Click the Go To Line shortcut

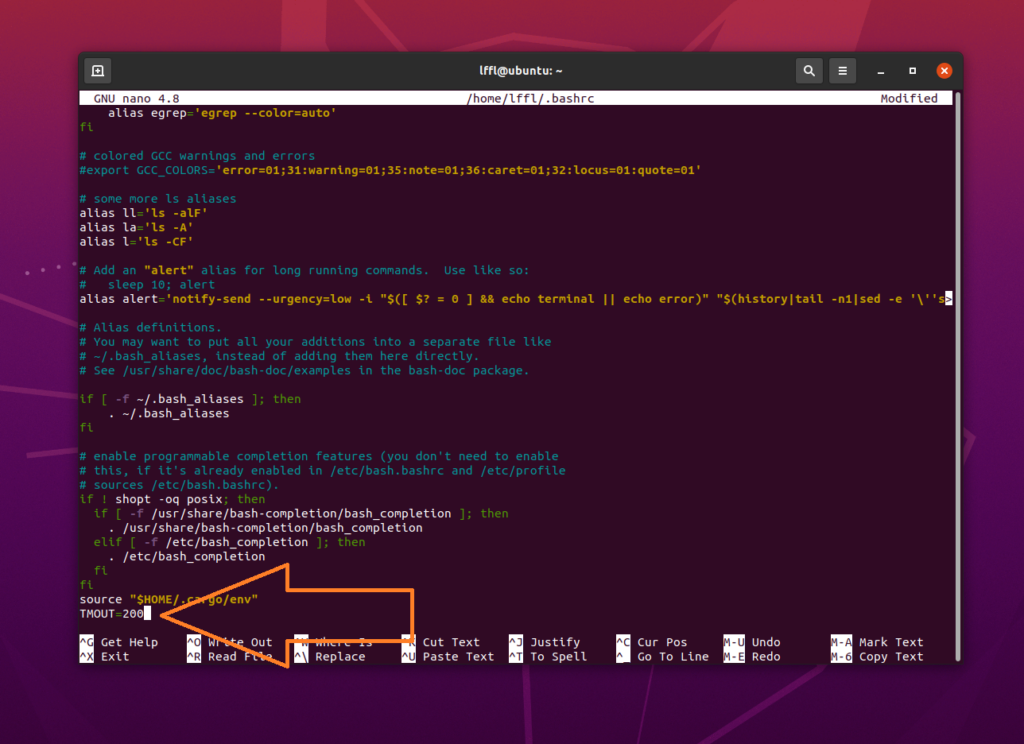(x=672, y=657)
